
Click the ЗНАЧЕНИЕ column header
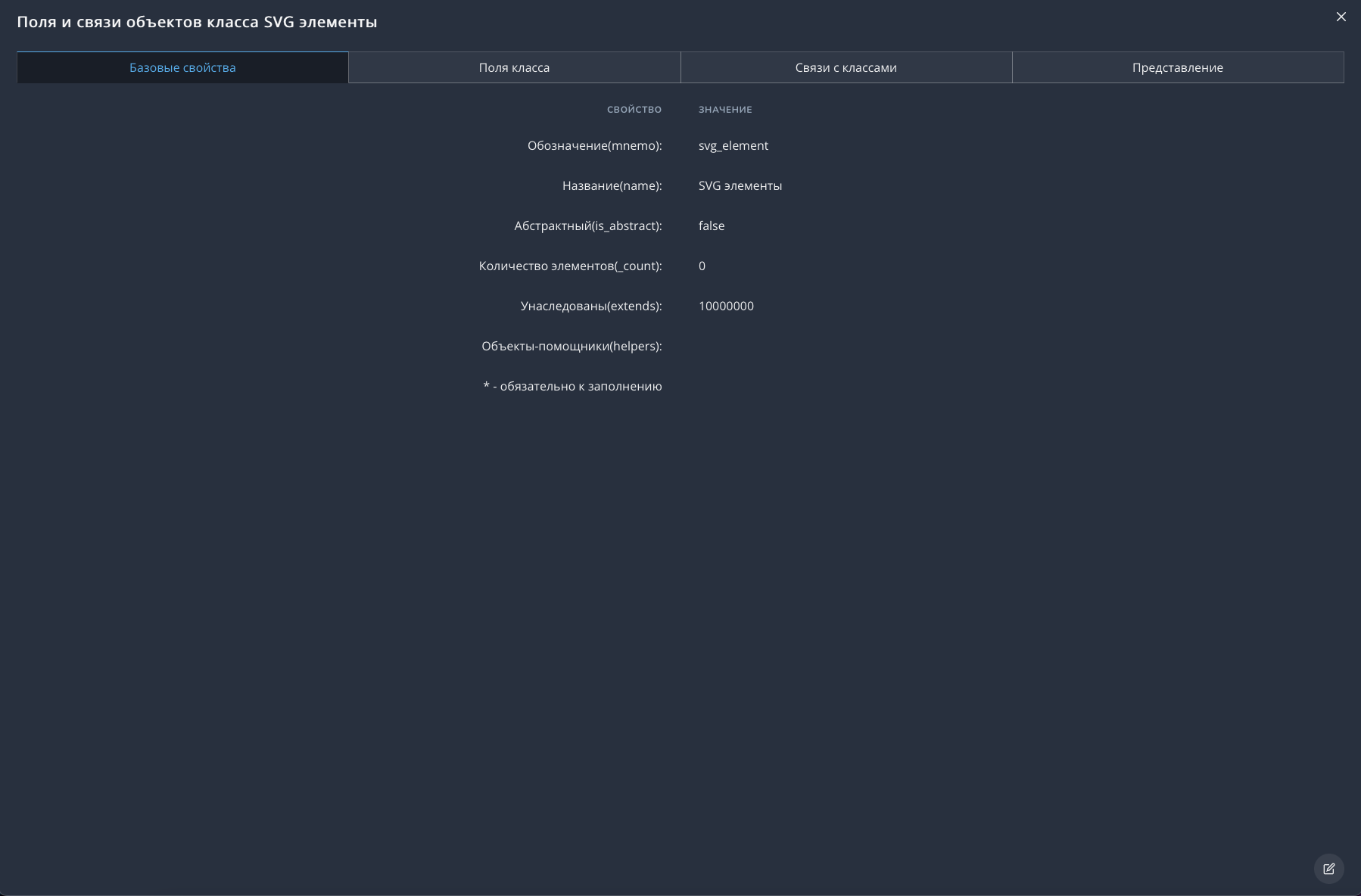[x=724, y=110]
